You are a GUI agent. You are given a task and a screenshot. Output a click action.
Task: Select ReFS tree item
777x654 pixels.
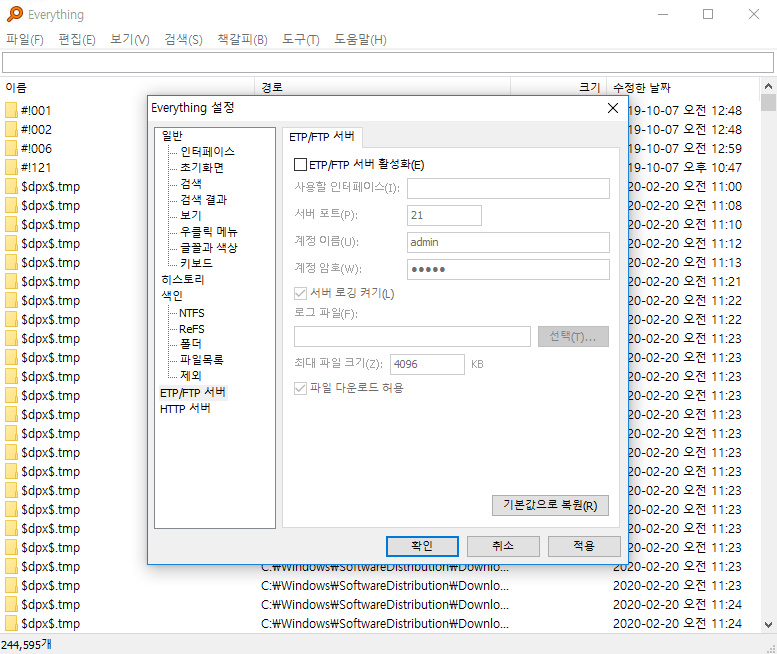[x=192, y=329]
